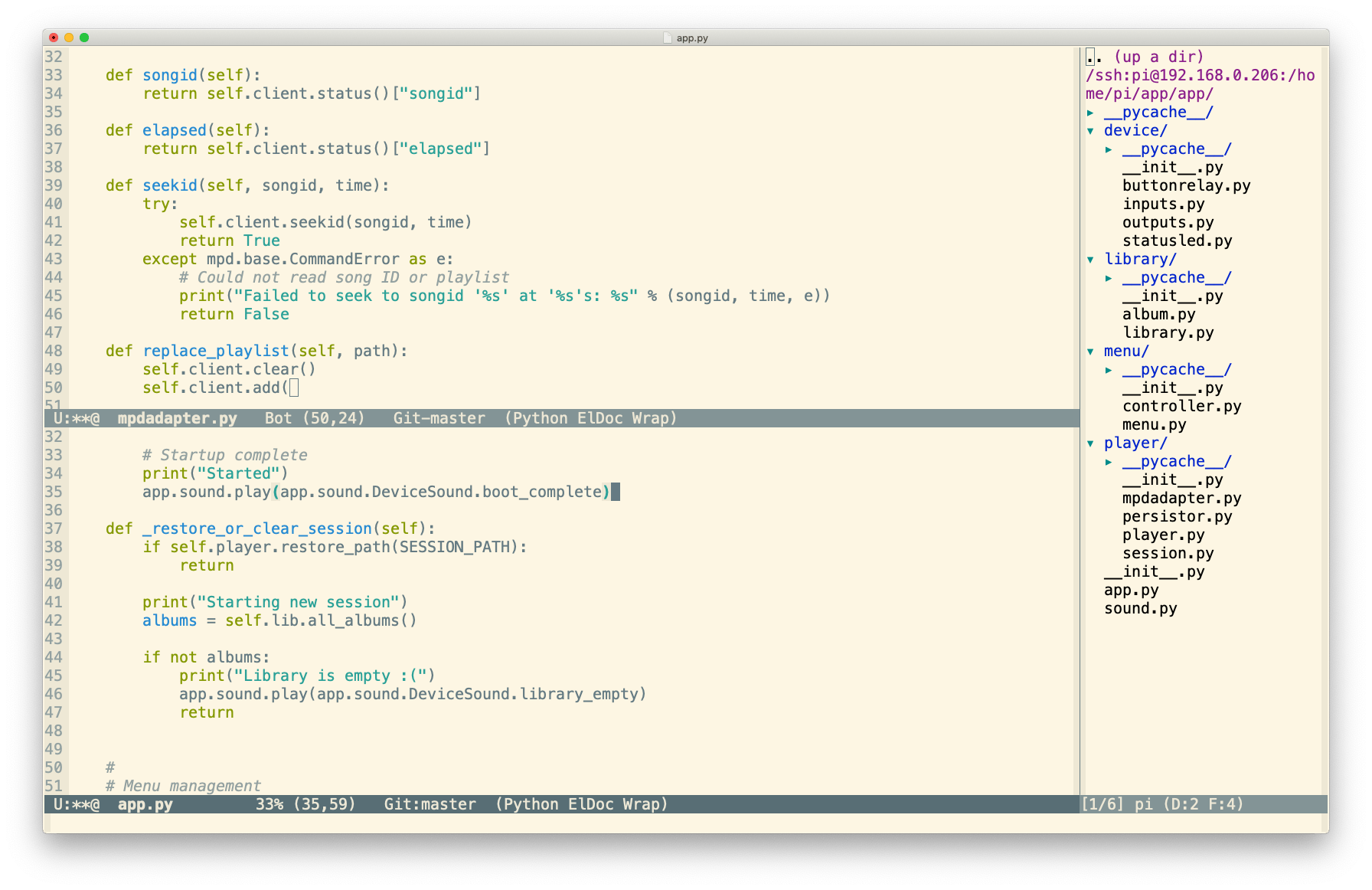Open buttonrelay.py from the device folder
Image resolution: width=1372 pixels, height=890 pixels.
pyautogui.click(x=1187, y=185)
